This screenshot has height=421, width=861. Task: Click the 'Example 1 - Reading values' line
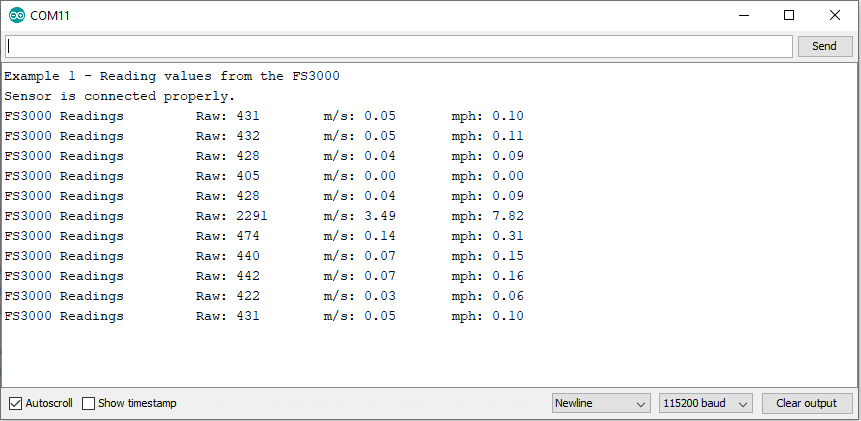(178, 76)
